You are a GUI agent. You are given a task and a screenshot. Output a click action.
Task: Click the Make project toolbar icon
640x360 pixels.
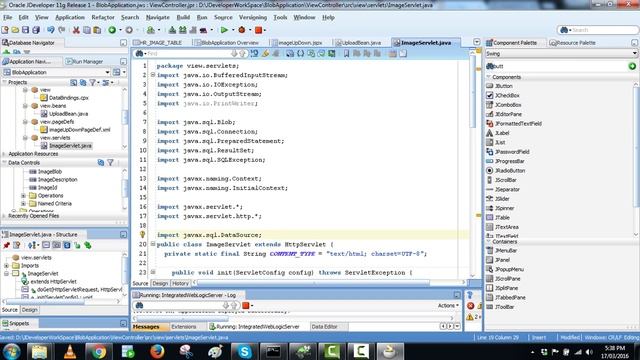tap(172, 30)
